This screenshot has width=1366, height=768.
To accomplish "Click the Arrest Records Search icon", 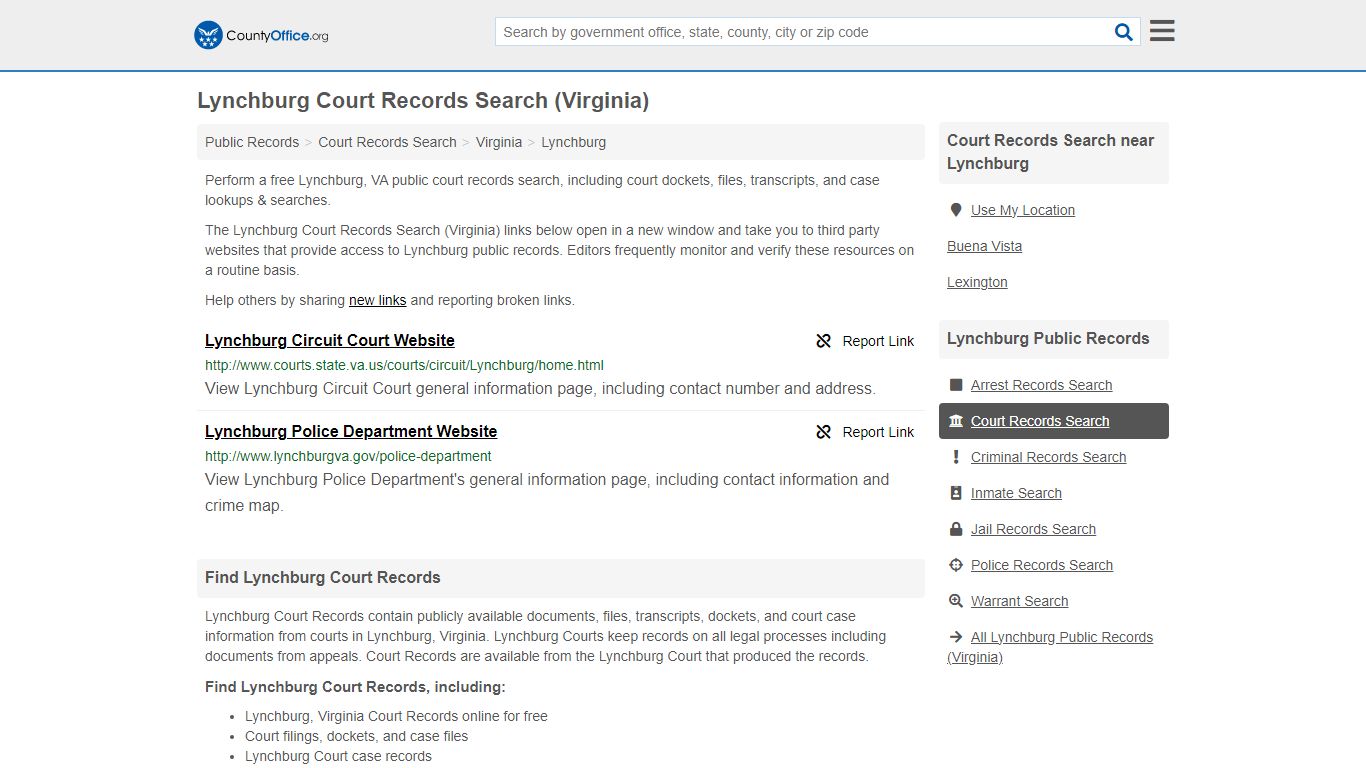I will tap(955, 385).
